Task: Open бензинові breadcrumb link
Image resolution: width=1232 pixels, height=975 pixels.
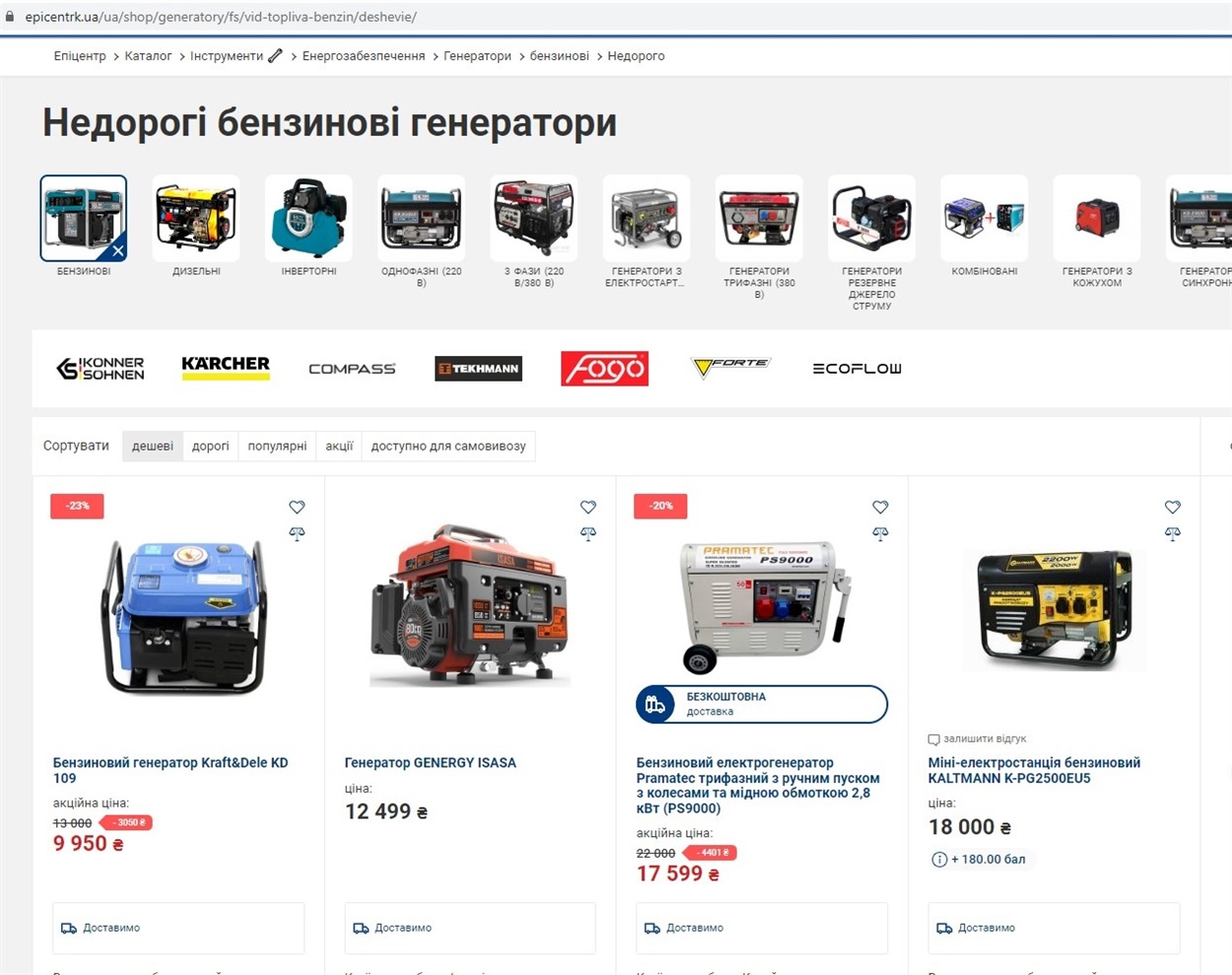Action: pos(560,56)
